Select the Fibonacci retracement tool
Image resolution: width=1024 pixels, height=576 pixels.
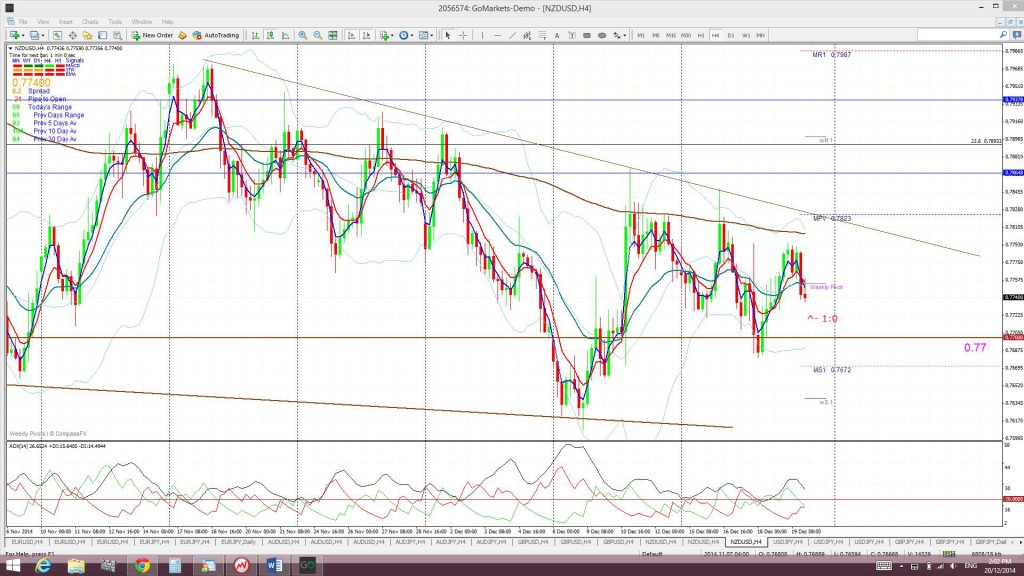pos(542,35)
